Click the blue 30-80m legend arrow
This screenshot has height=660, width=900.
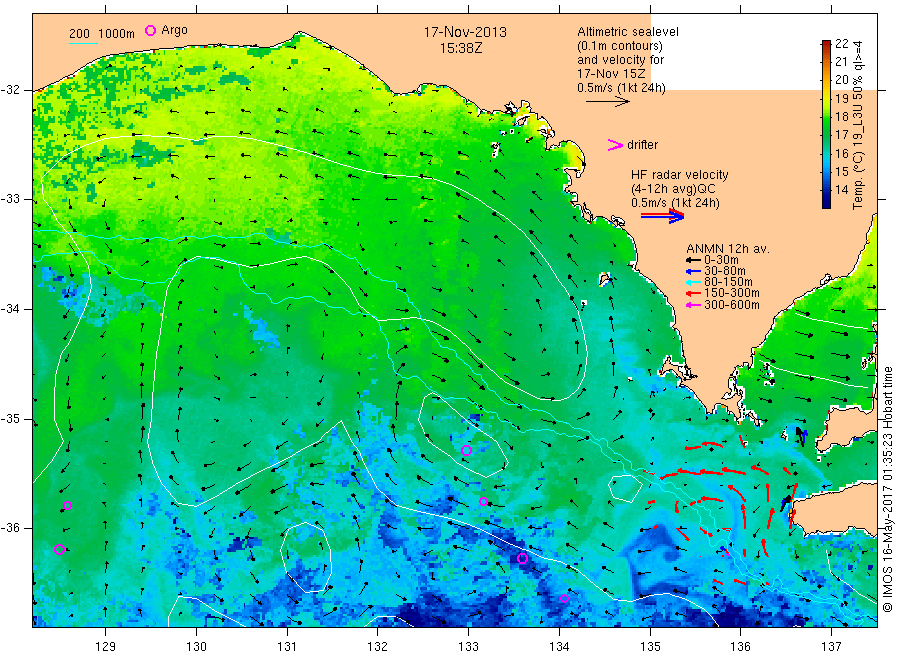point(693,271)
